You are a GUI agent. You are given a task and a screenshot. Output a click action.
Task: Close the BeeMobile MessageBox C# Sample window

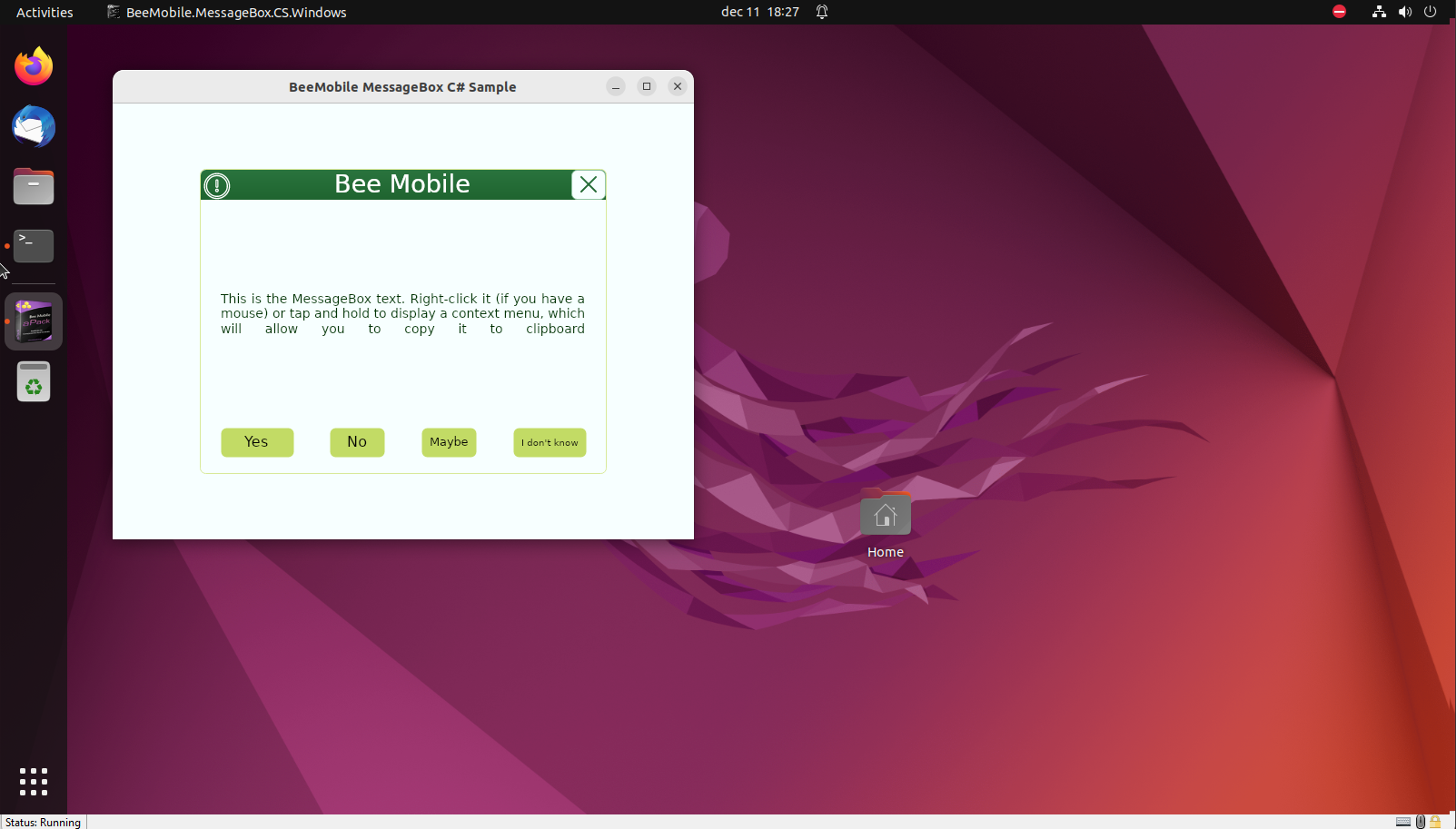point(678,86)
